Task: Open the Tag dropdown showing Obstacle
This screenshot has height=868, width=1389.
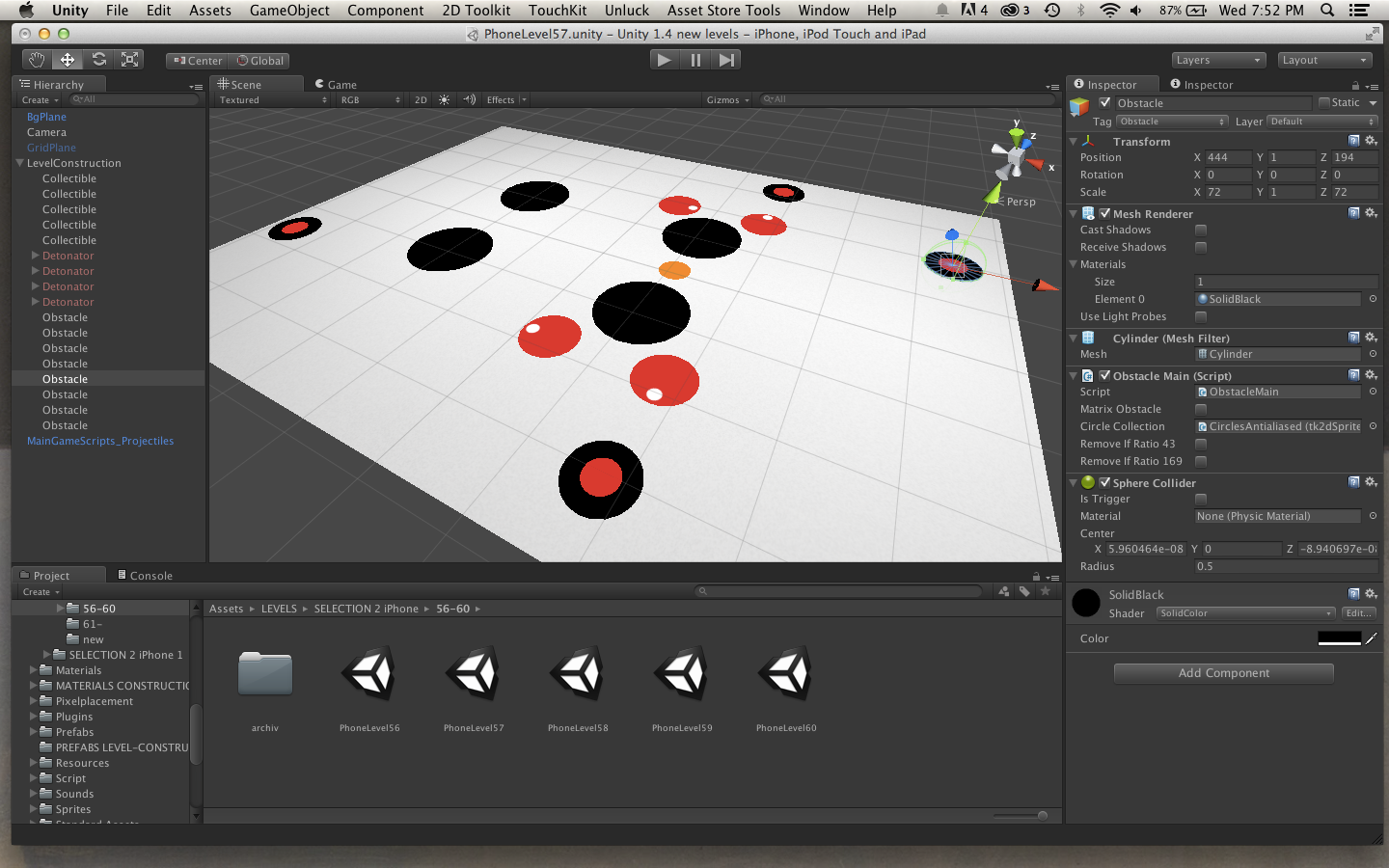Action: pyautogui.click(x=1172, y=122)
